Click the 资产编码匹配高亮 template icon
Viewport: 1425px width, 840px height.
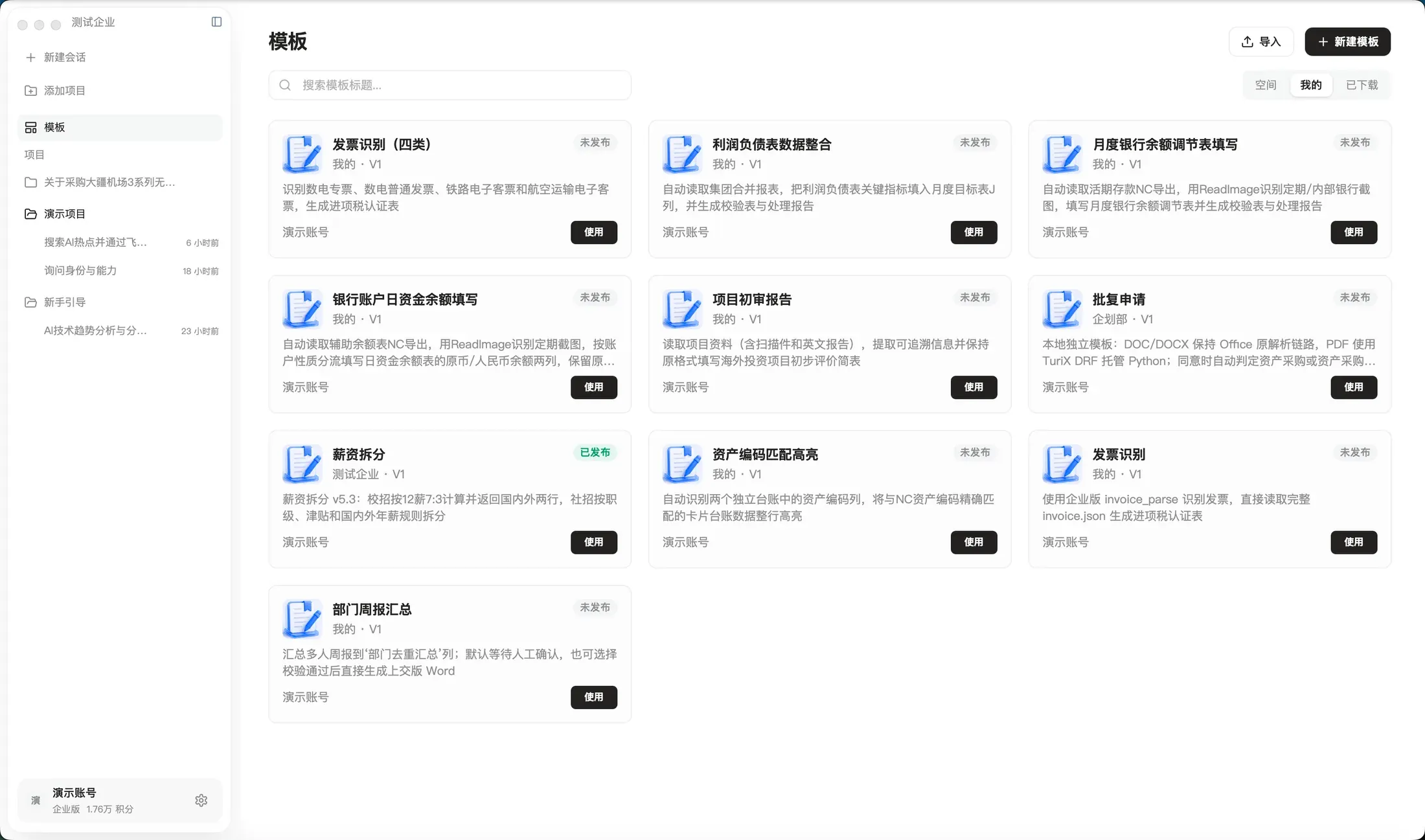pyautogui.click(x=682, y=464)
